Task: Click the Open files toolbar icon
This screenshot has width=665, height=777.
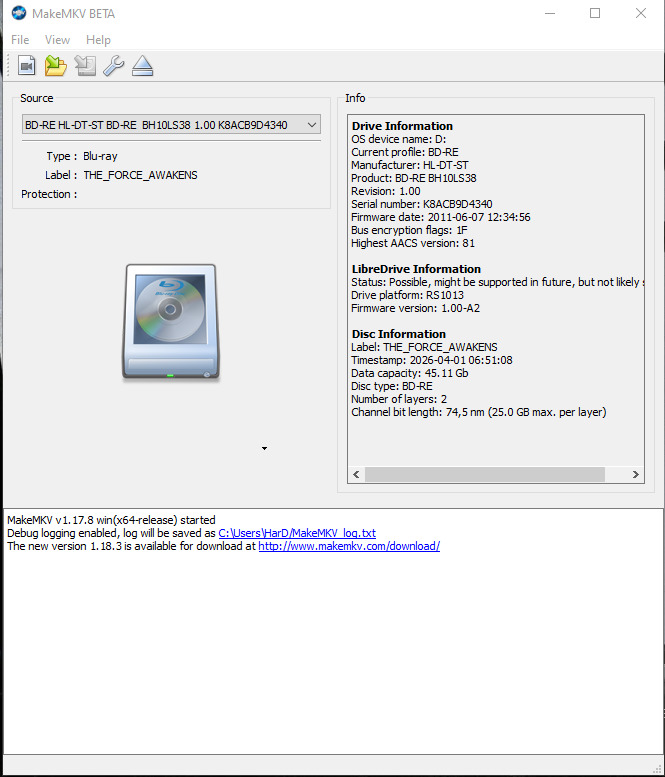Action: point(26,65)
